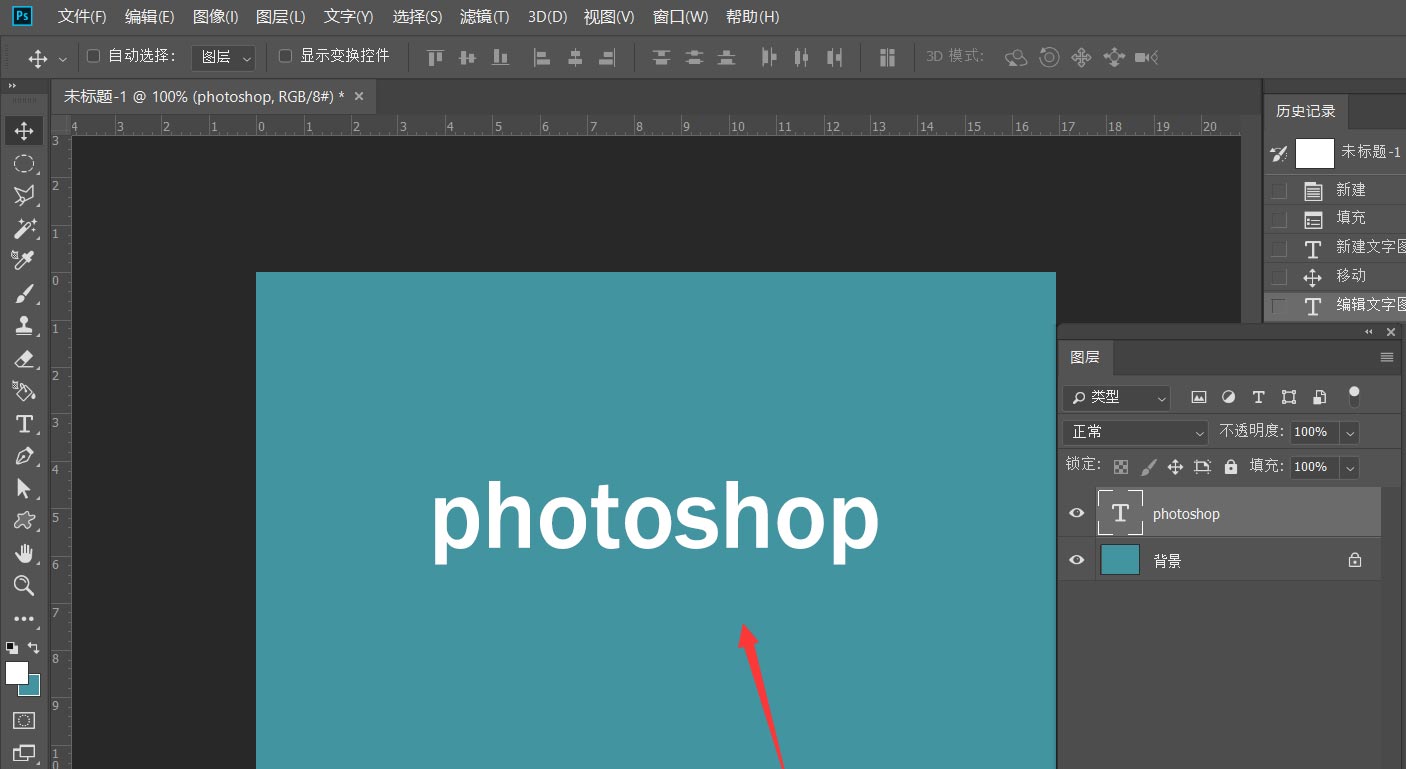Image resolution: width=1406 pixels, height=769 pixels.
Task: Hide the 背景 layer
Action: click(1077, 560)
